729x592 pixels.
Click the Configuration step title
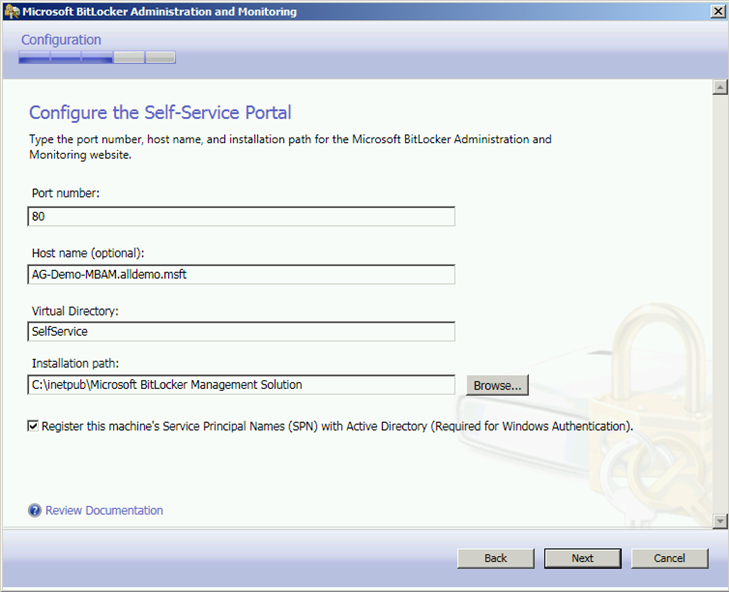[x=61, y=40]
